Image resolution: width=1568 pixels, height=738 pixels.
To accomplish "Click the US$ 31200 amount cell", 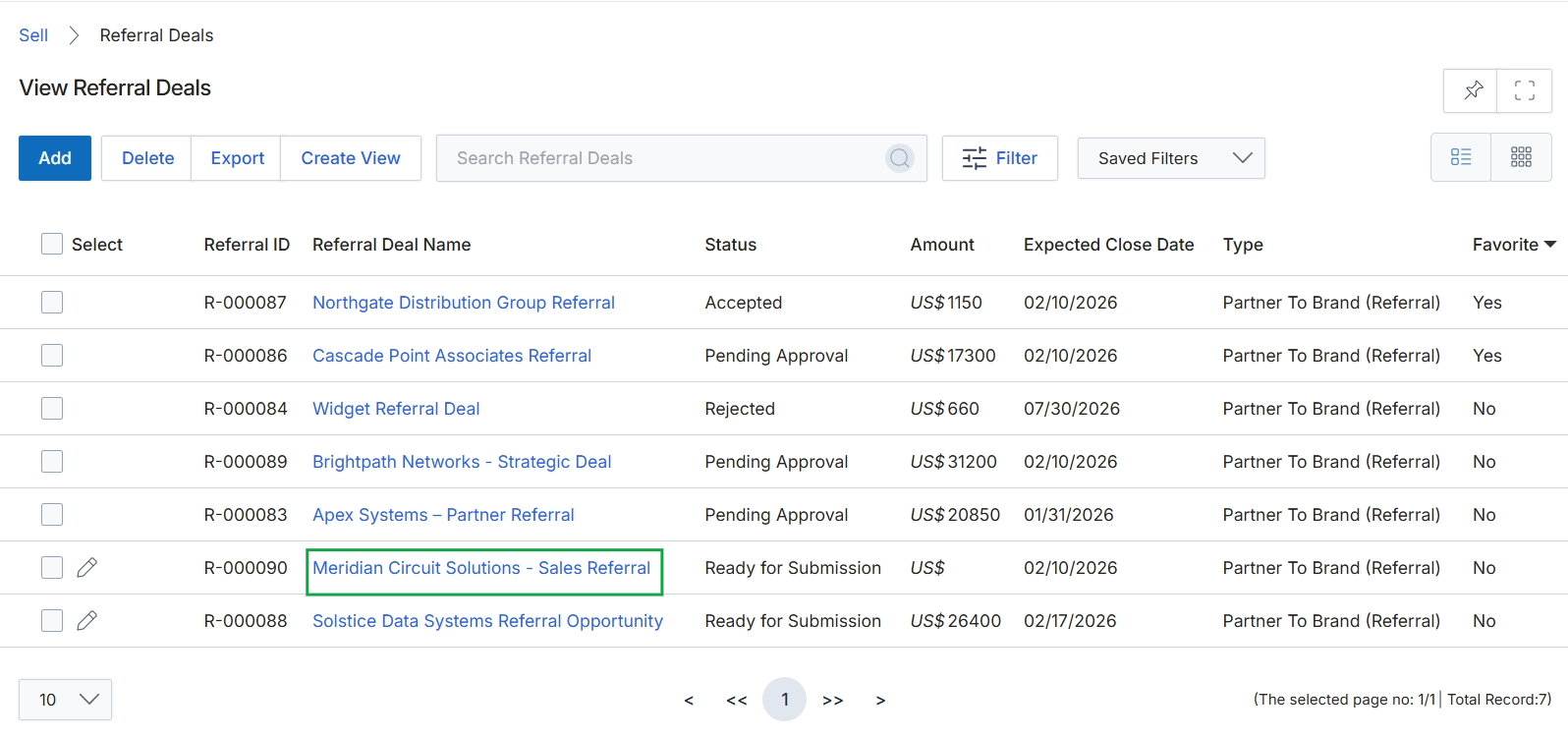I will (x=953, y=462).
